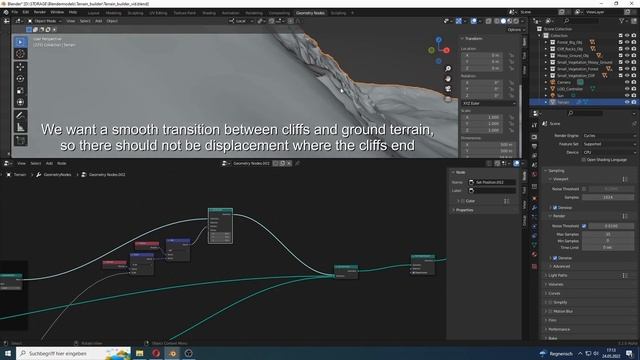
Task: Click the green Y axis gizmo ball
Action: coord(431,50)
